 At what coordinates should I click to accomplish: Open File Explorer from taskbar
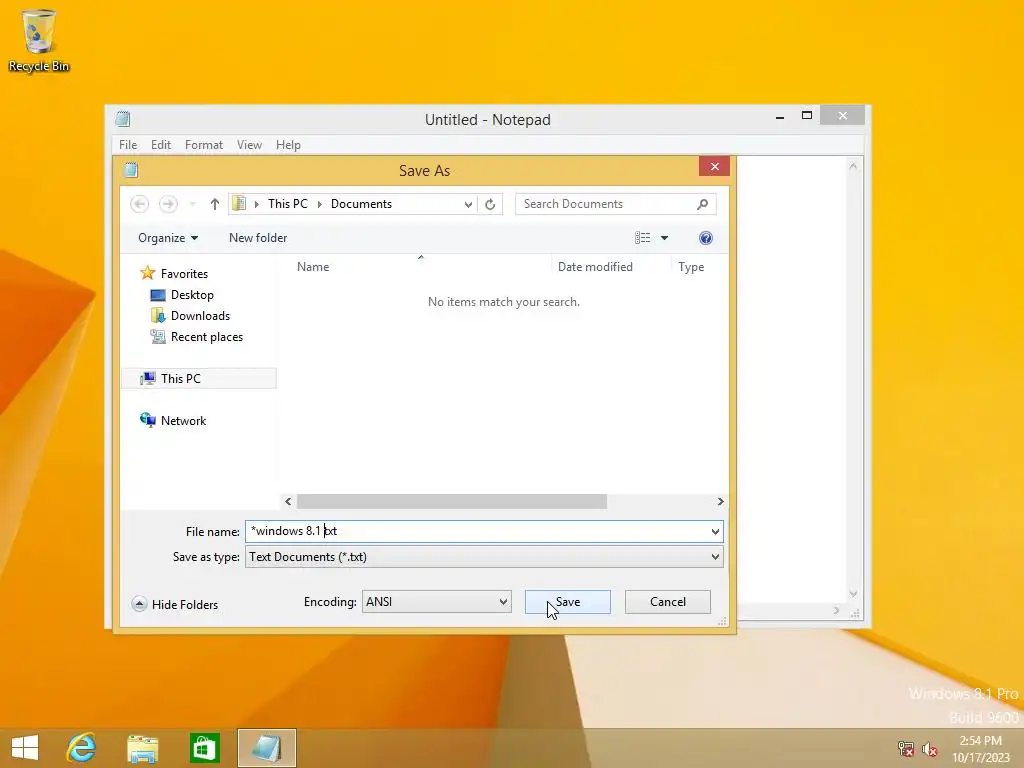[142, 748]
